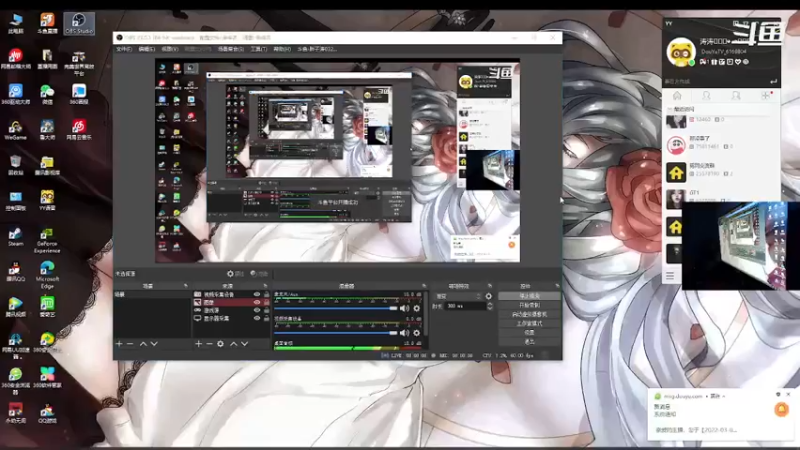Click the transition duration 300 ms field

[466, 306]
